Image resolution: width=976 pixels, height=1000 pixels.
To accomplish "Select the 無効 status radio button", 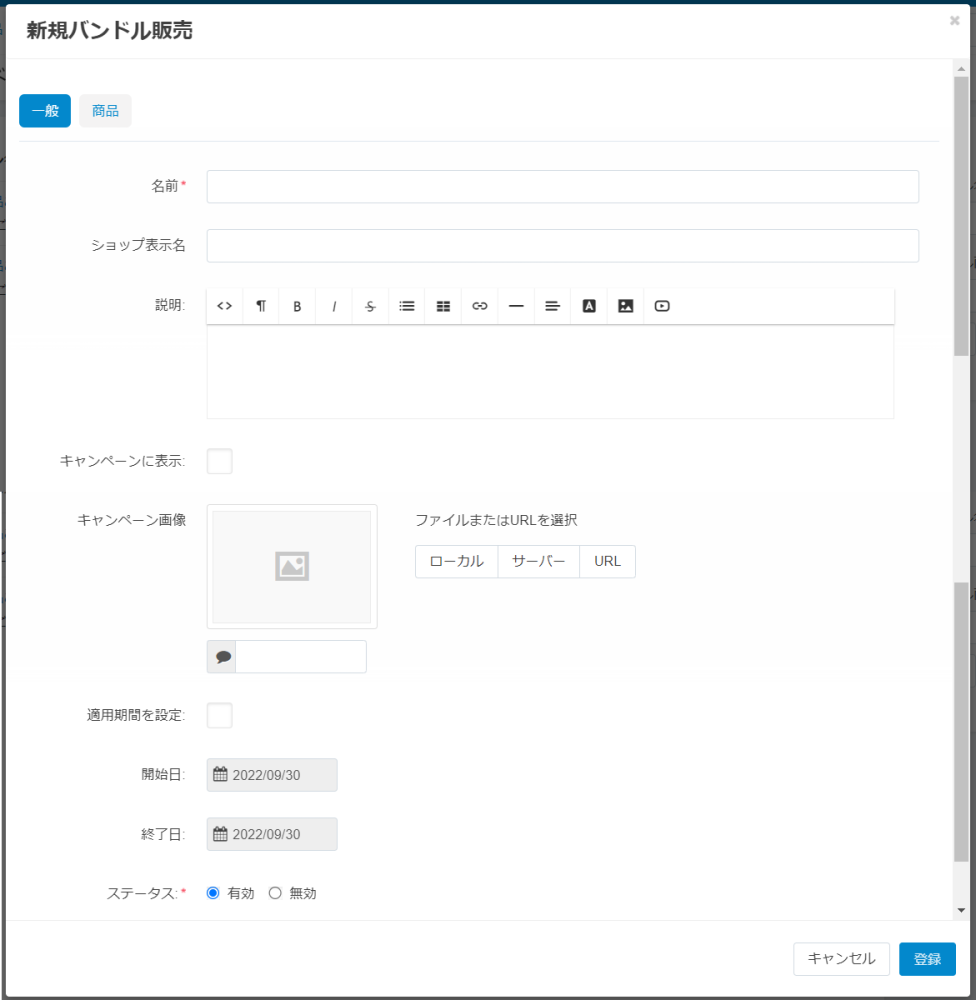I will (275, 893).
